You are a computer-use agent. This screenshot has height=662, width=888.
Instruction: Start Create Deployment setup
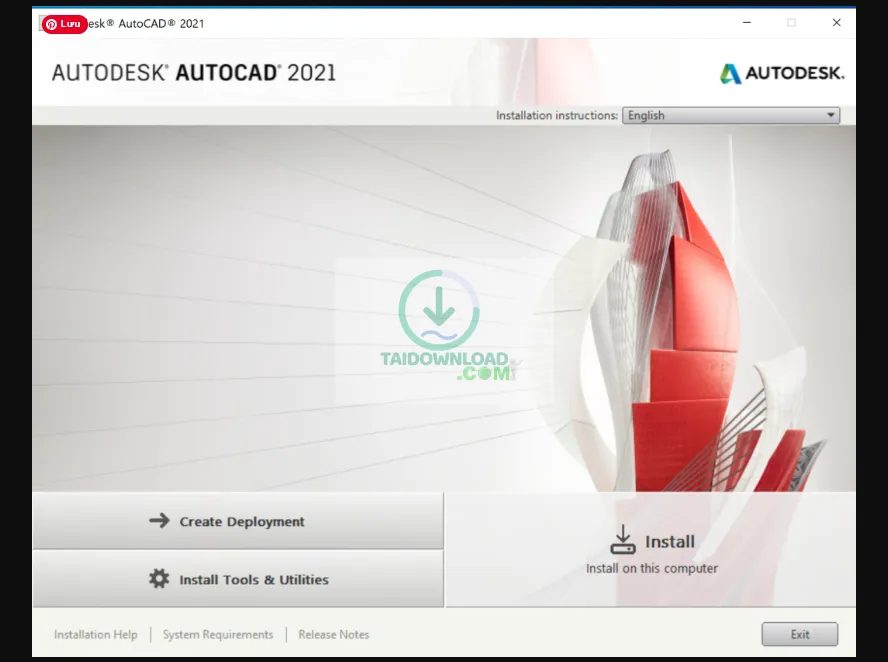pos(237,521)
